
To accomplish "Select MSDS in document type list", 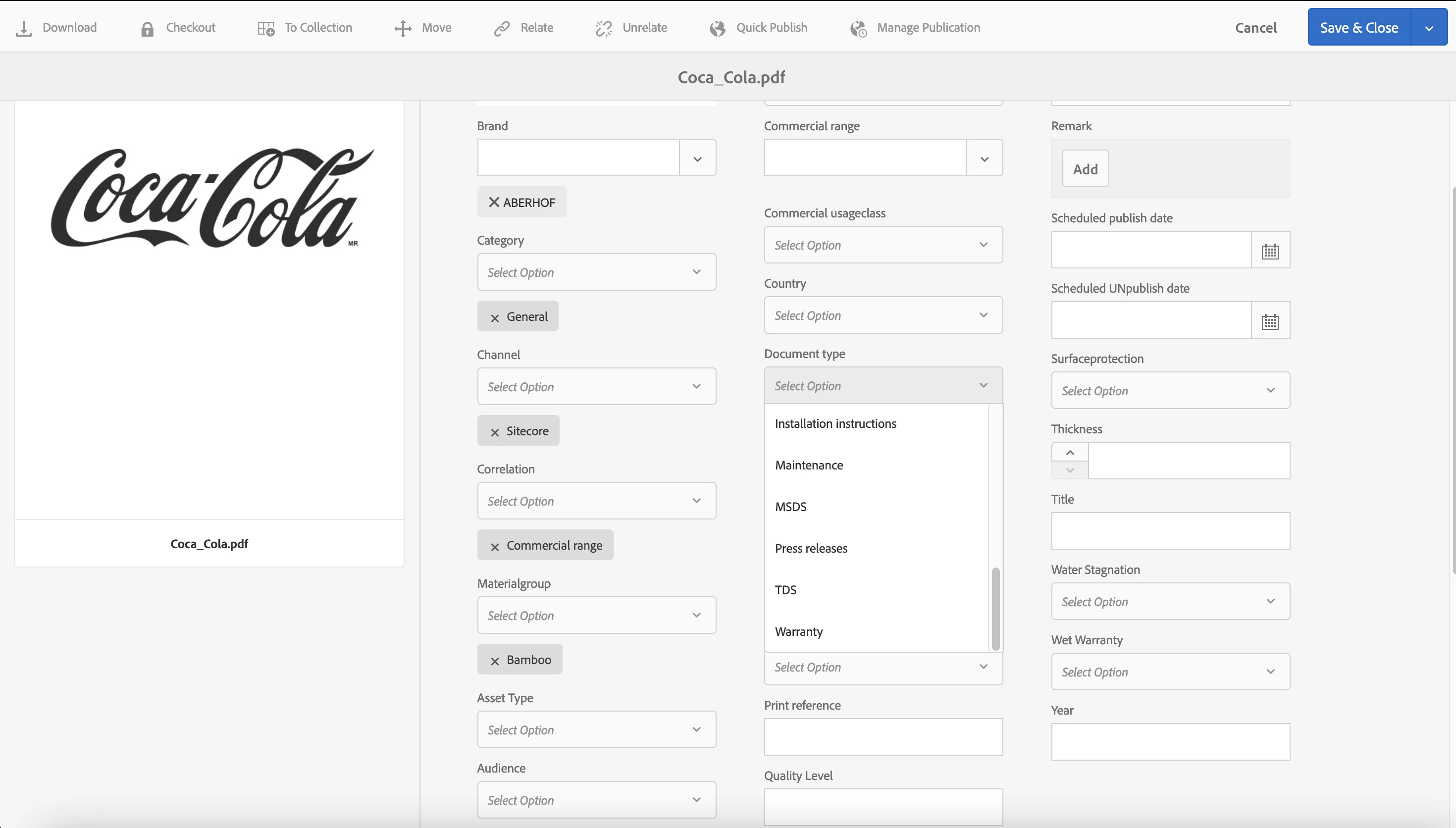I will pyautogui.click(x=791, y=507).
